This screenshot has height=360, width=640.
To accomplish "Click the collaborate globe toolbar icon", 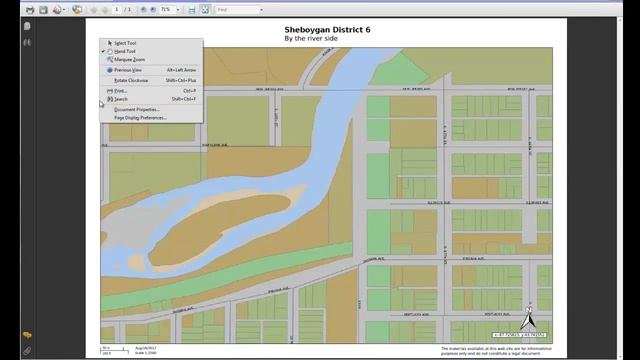I will tap(77, 9).
